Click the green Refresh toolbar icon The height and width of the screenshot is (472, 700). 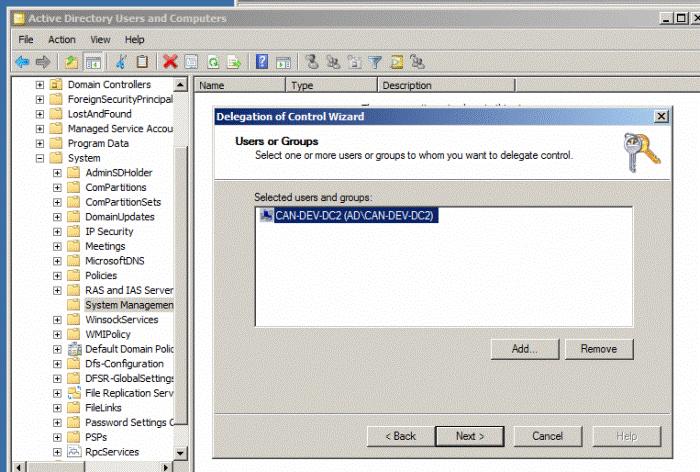(x=213, y=62)
